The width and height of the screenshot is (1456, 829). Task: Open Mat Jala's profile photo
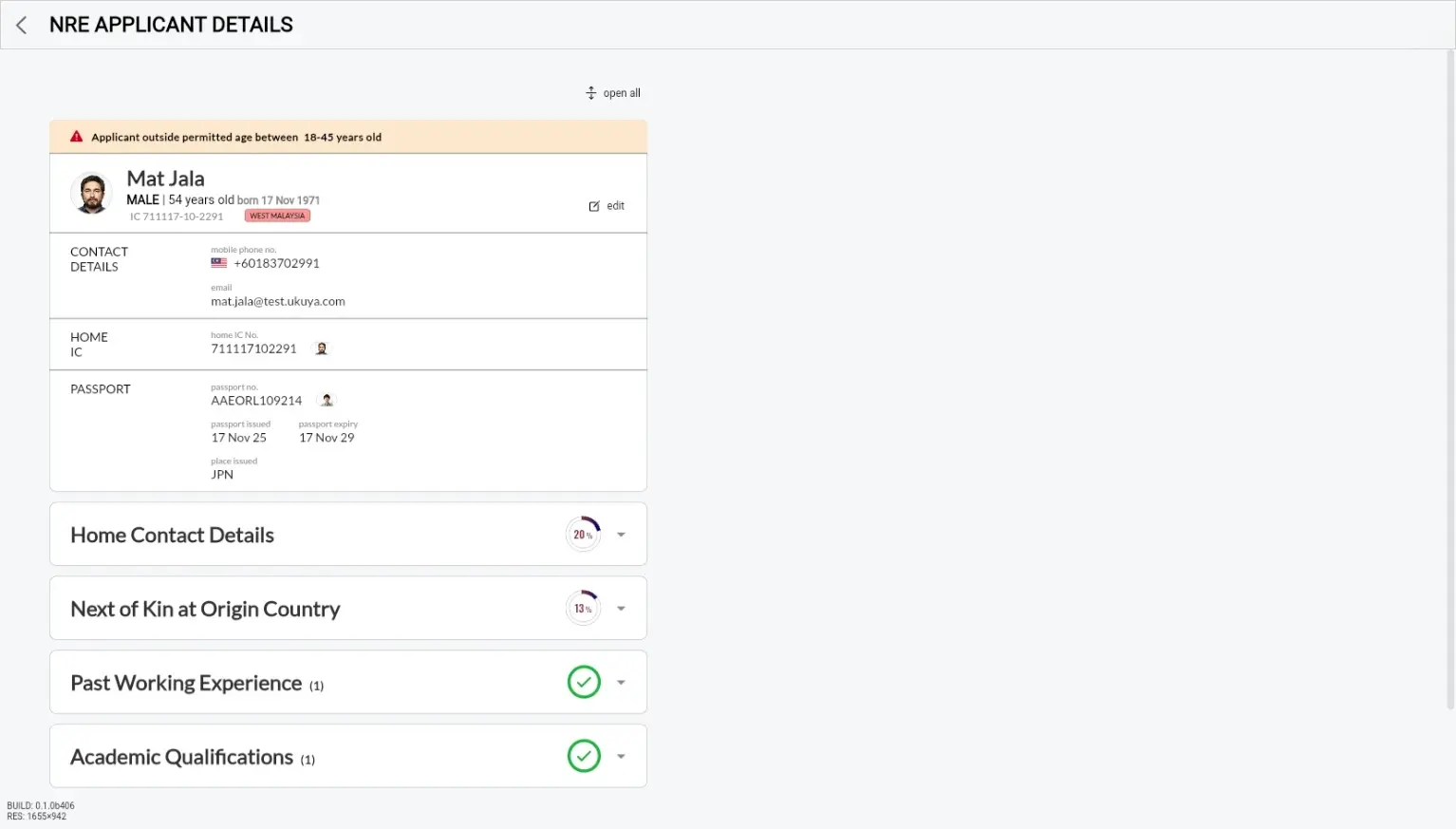(x=92, y=194)
